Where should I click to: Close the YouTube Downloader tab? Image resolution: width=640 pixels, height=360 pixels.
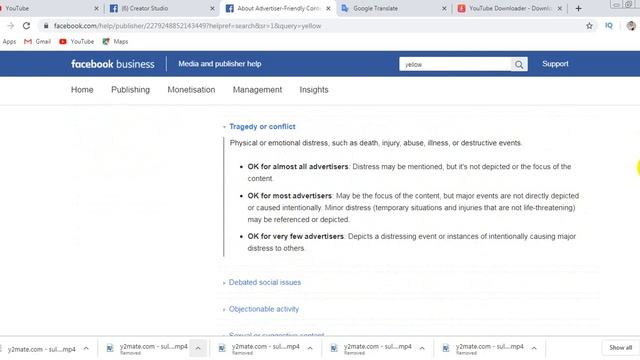coord(560,8)
